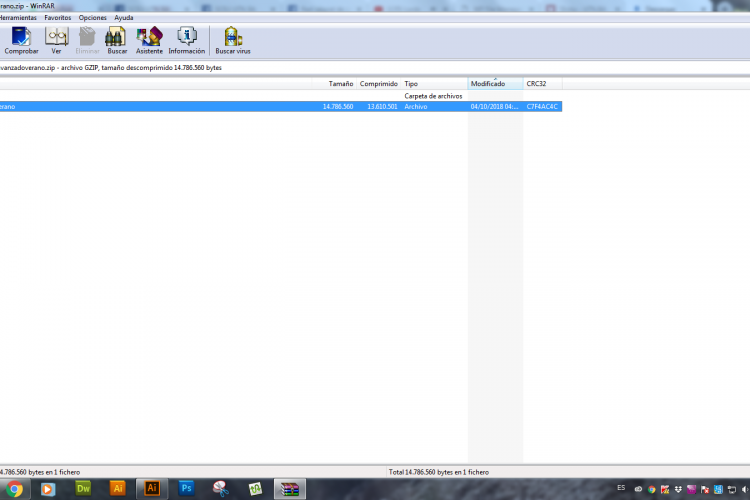Click the greyed-out Eliminar icon
750x500 pixels.
coord(87,40)
